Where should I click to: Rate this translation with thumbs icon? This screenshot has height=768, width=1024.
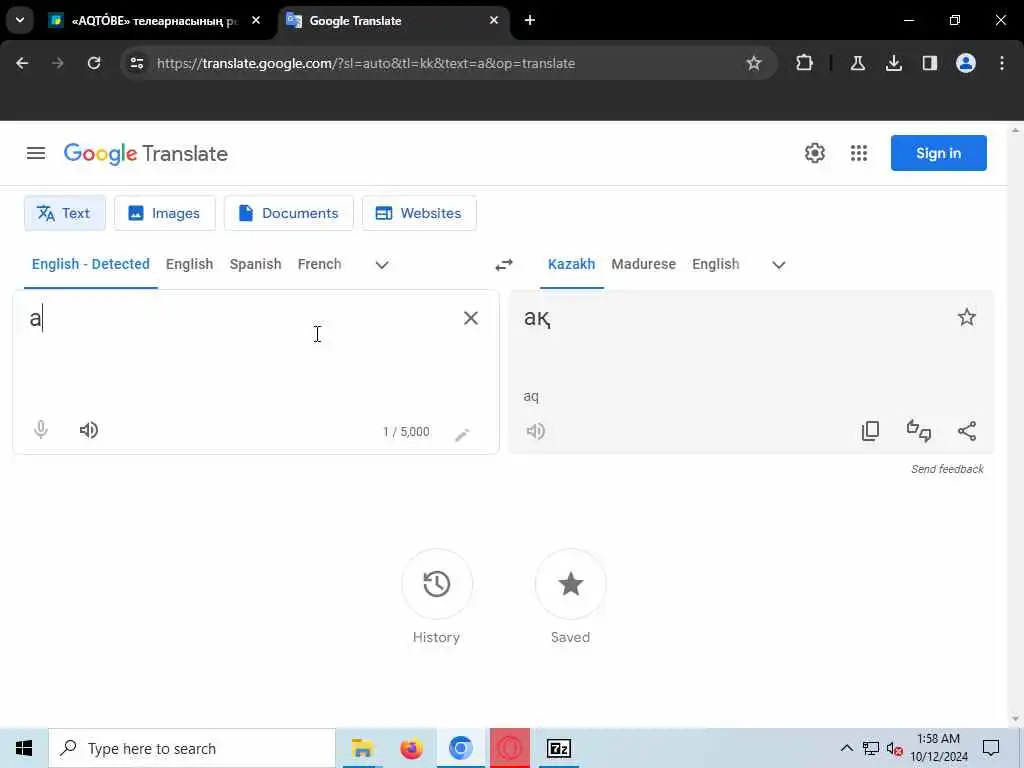919,431
